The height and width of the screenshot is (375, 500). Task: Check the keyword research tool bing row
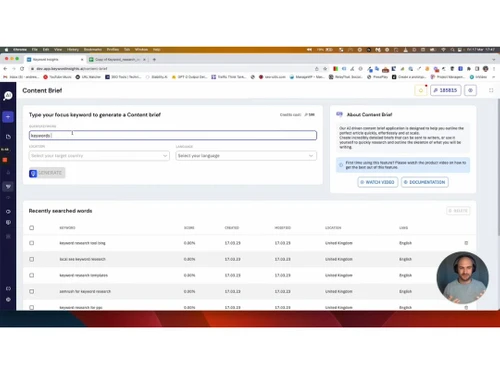[32, 243]
